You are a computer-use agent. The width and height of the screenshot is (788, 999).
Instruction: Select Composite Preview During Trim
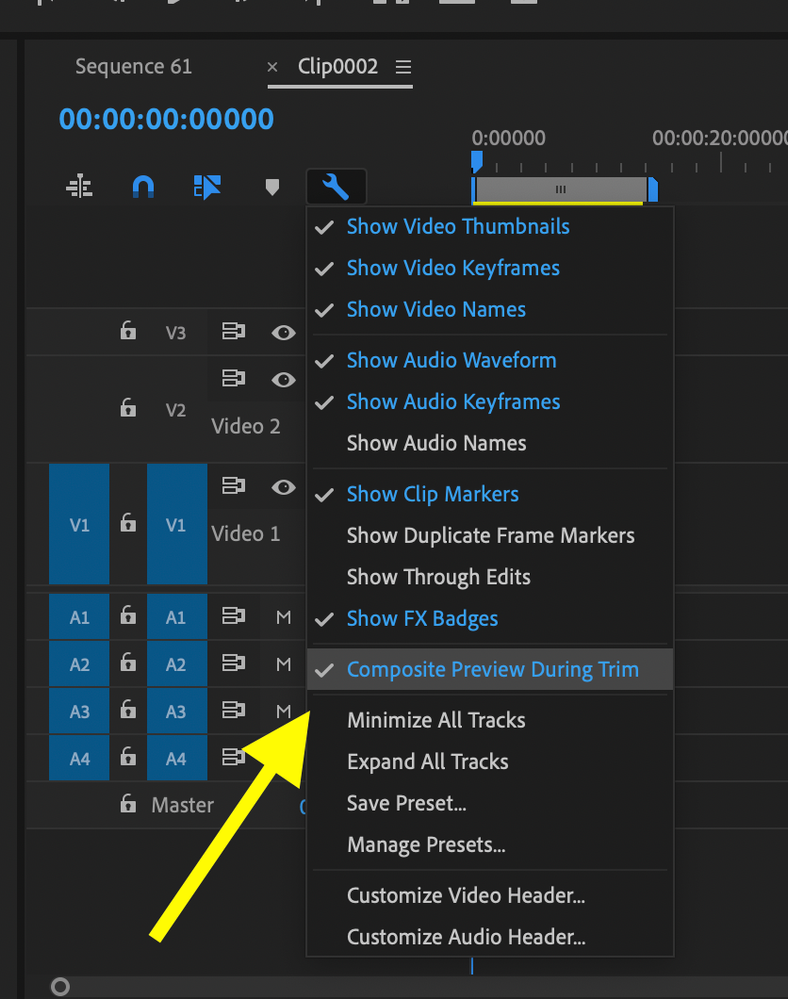(492, 670)
